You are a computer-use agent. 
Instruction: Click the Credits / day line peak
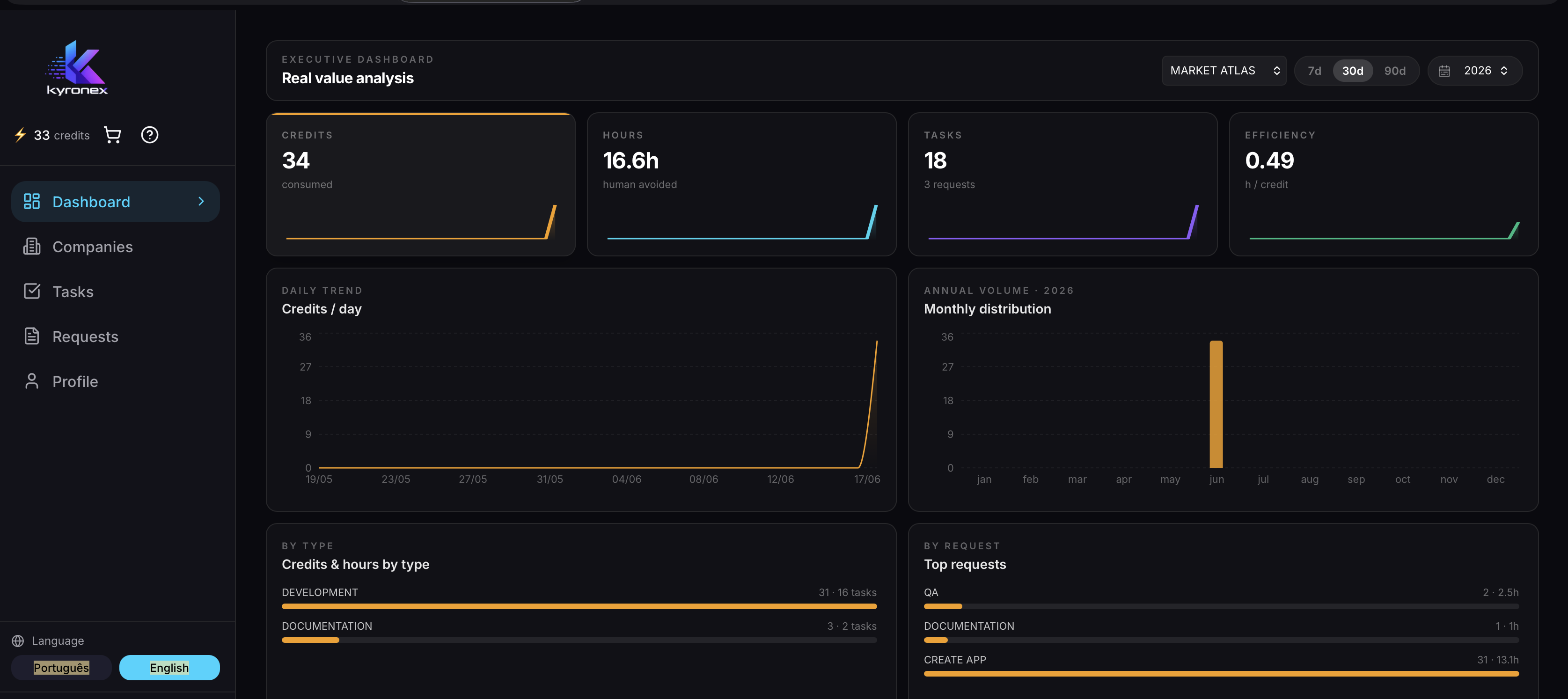tap(877, 342)
